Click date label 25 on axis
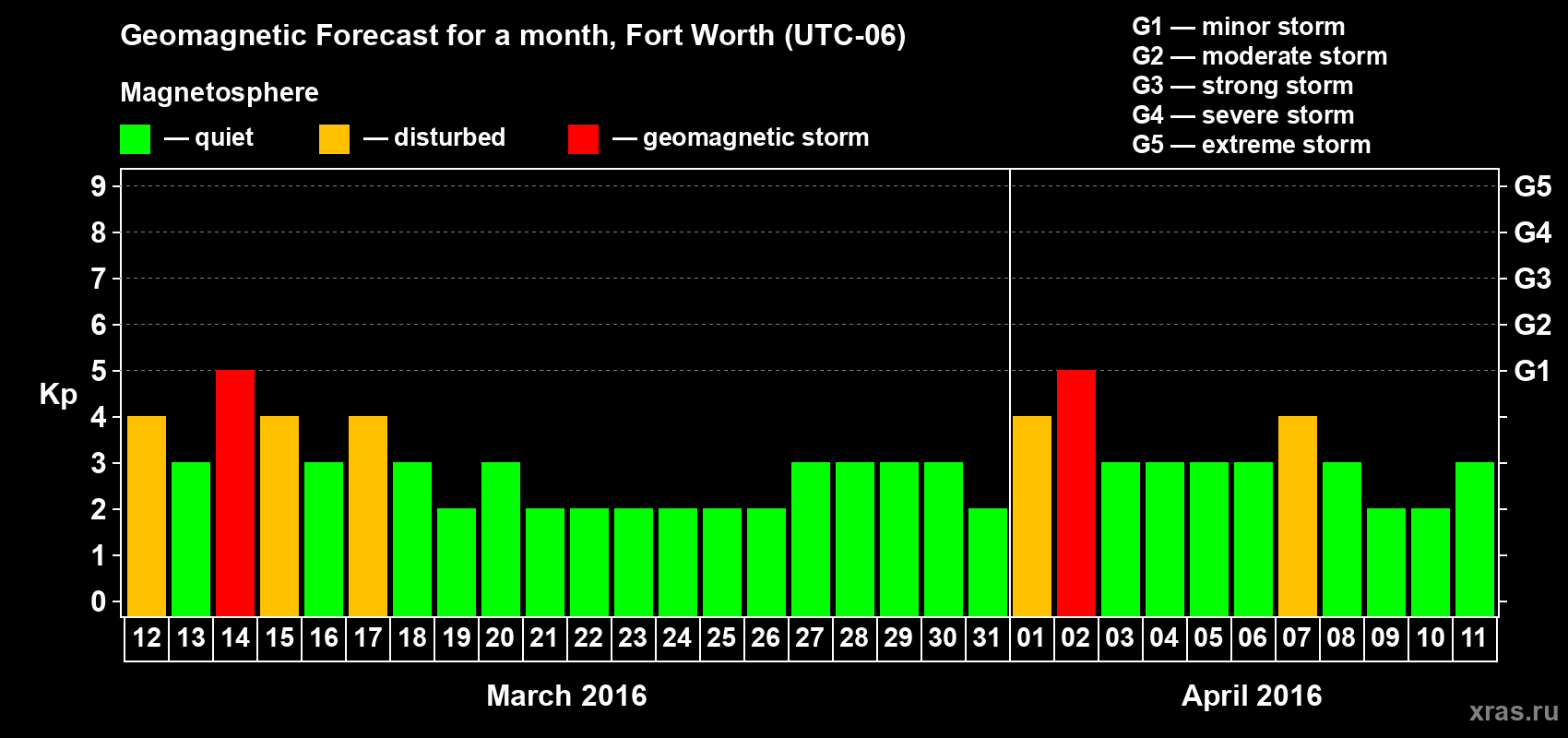 (x=721, y=637)
